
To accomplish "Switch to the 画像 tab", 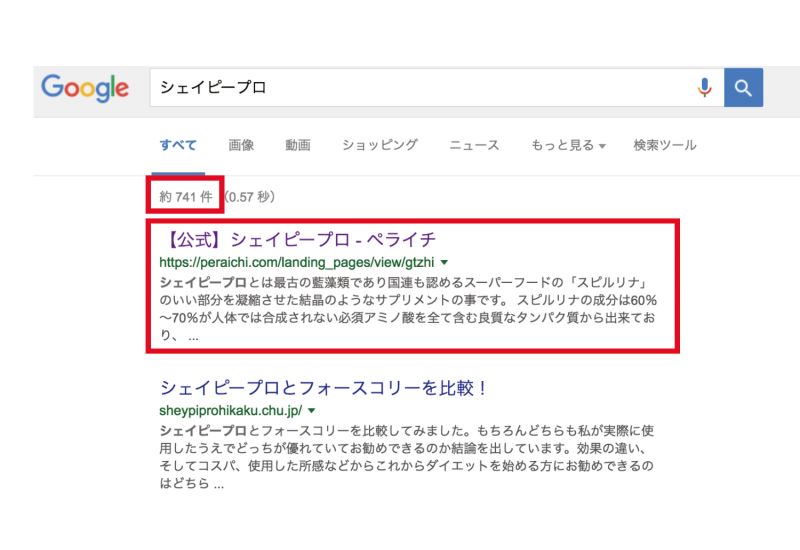I will pos(241,145).
